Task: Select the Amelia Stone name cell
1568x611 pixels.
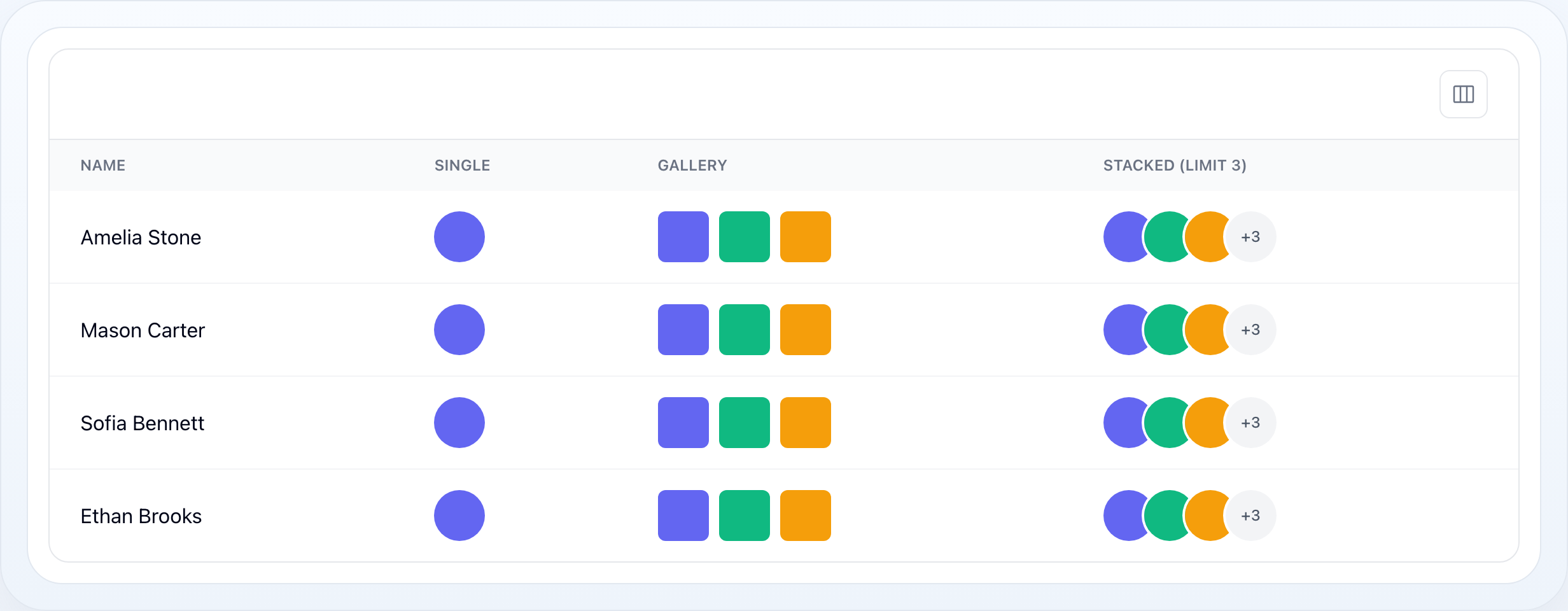Action: [x=141, y=237]
